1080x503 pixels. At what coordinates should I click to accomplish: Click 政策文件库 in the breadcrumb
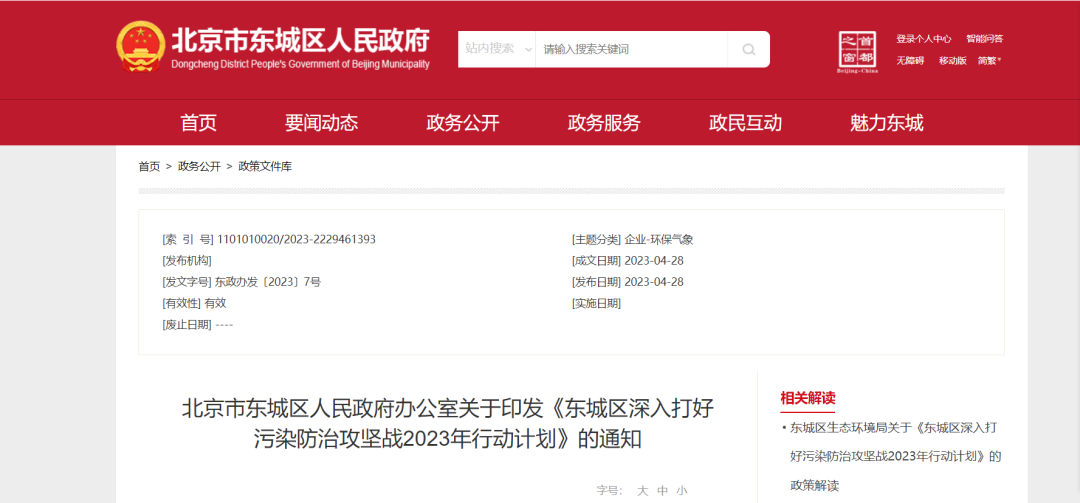pos(265,166)
